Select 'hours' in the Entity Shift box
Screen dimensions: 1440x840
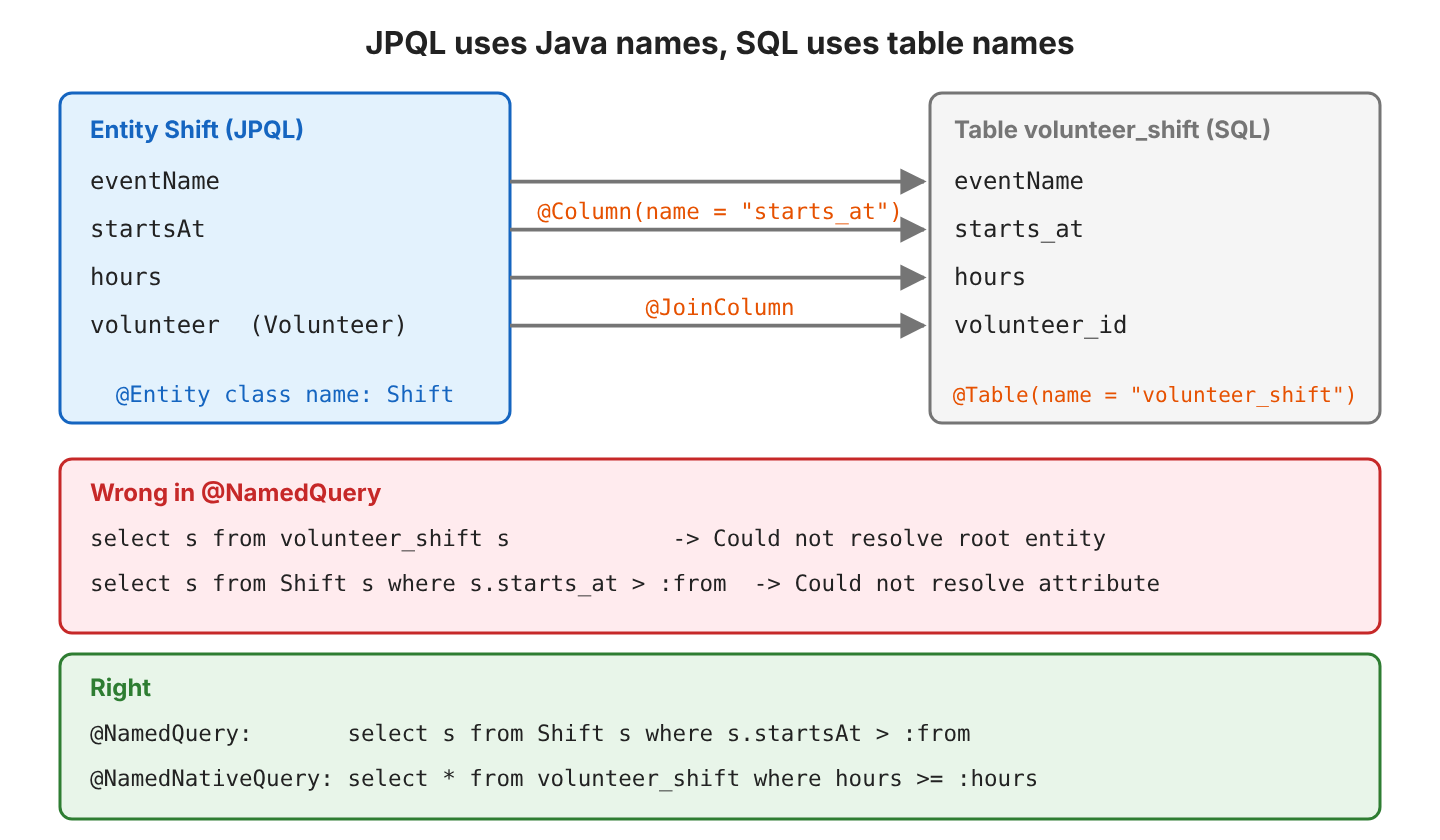[126, 277]
